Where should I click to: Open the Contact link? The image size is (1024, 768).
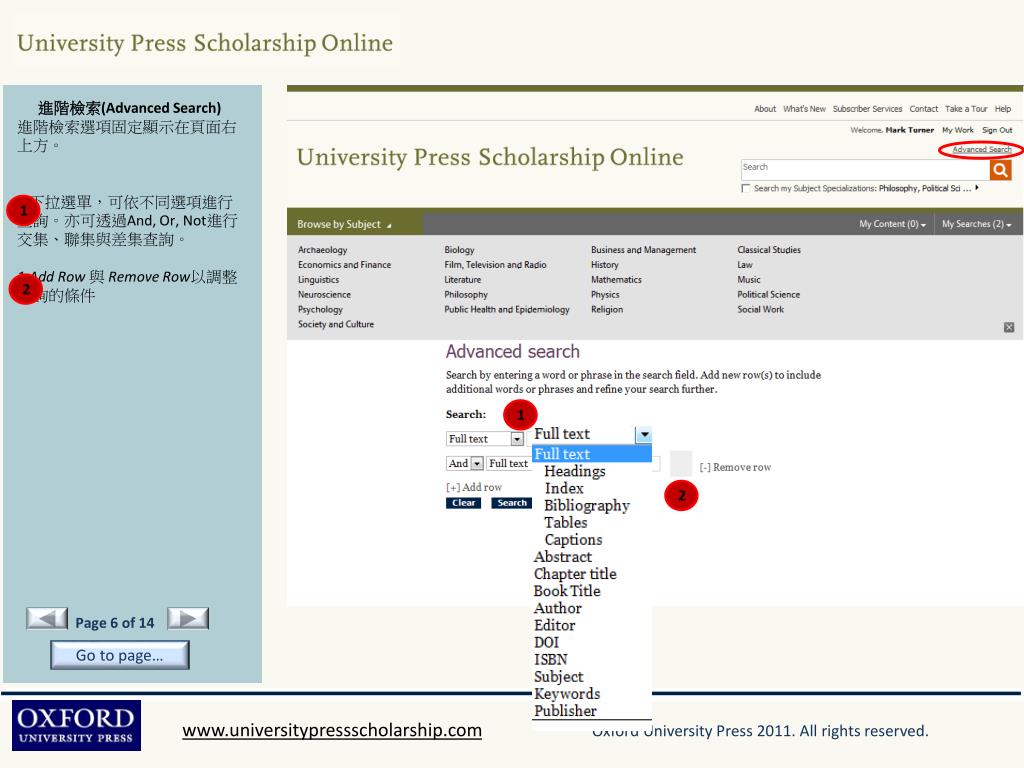click(x=923, y=109)
